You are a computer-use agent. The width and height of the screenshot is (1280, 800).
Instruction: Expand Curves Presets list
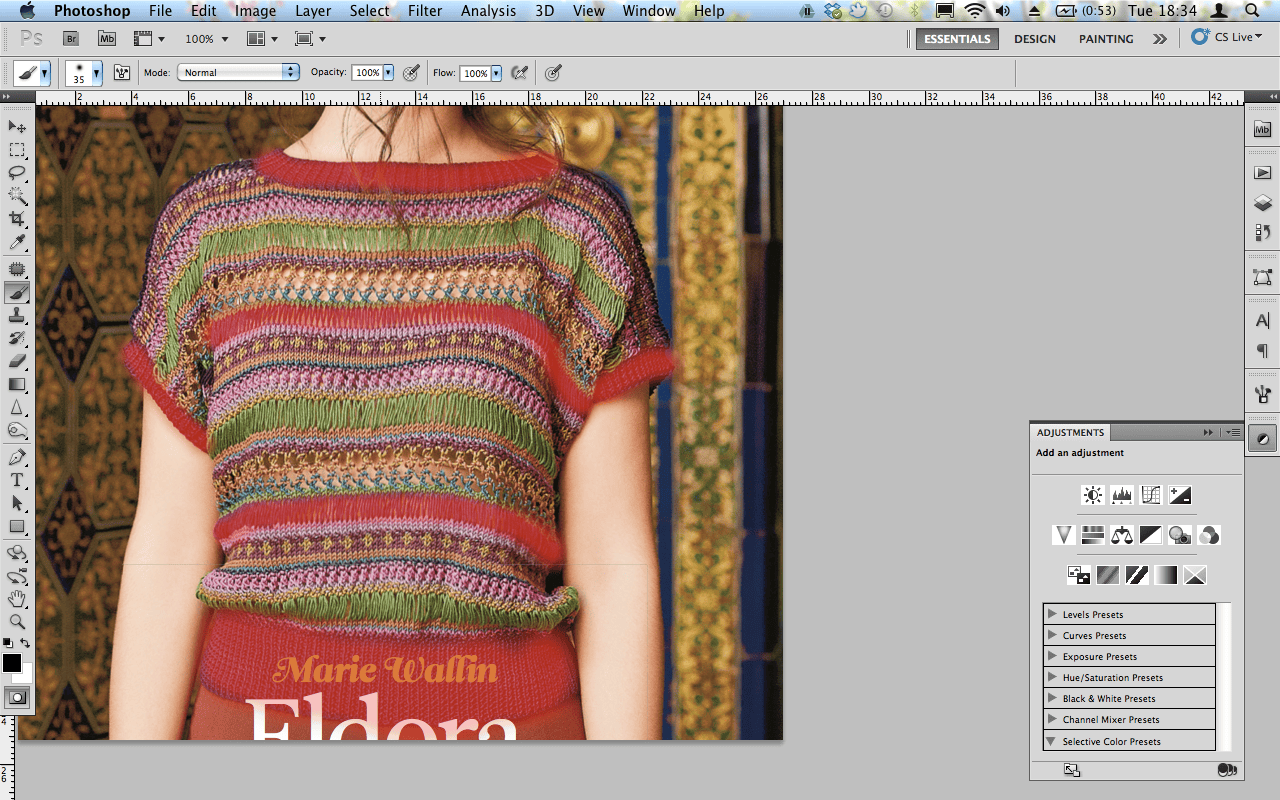(1052, 635)
